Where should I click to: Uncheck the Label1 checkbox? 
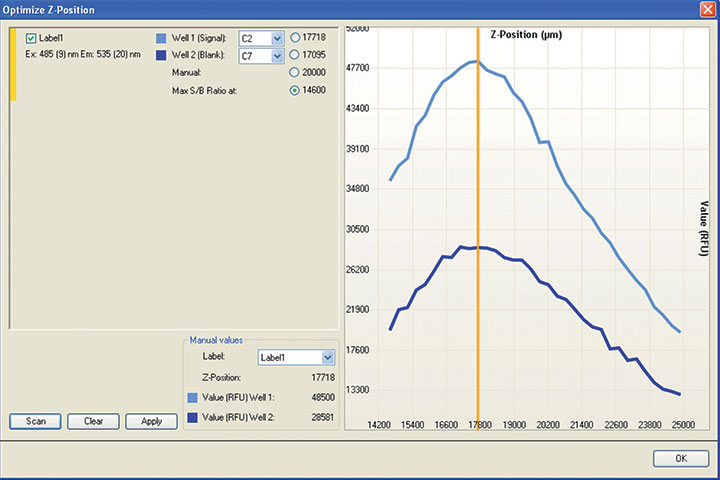(x=30, y=39)
